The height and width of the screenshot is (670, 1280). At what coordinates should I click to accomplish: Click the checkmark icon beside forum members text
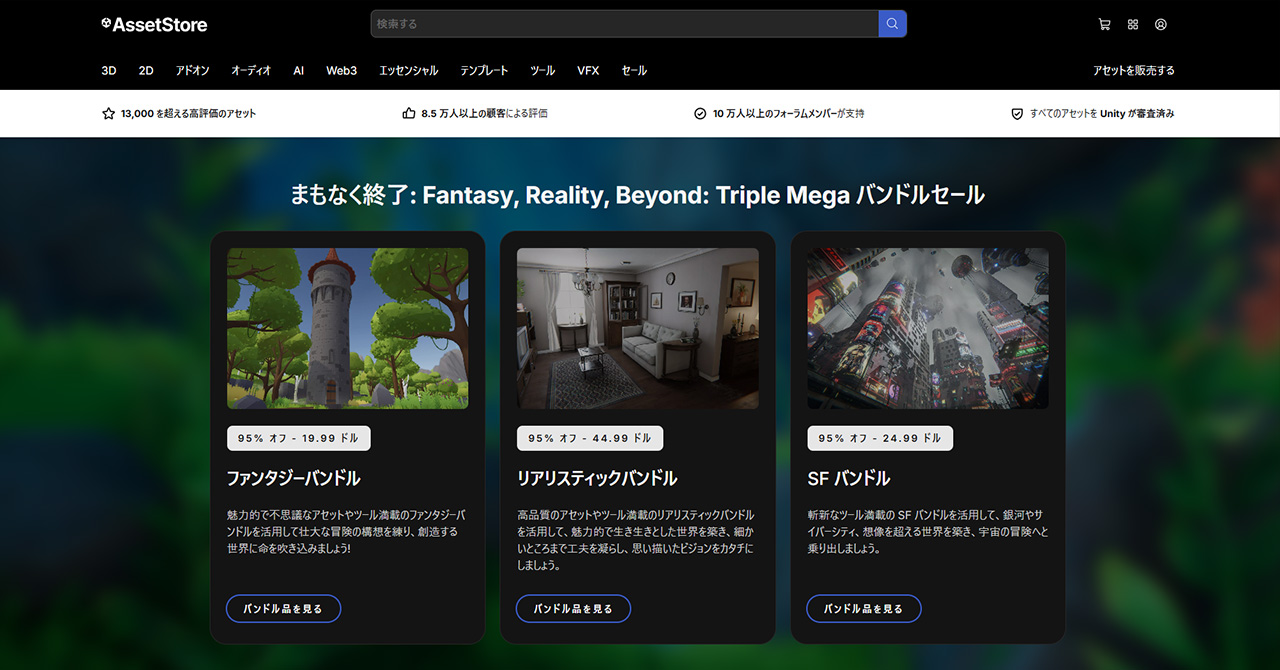point(700,113)
